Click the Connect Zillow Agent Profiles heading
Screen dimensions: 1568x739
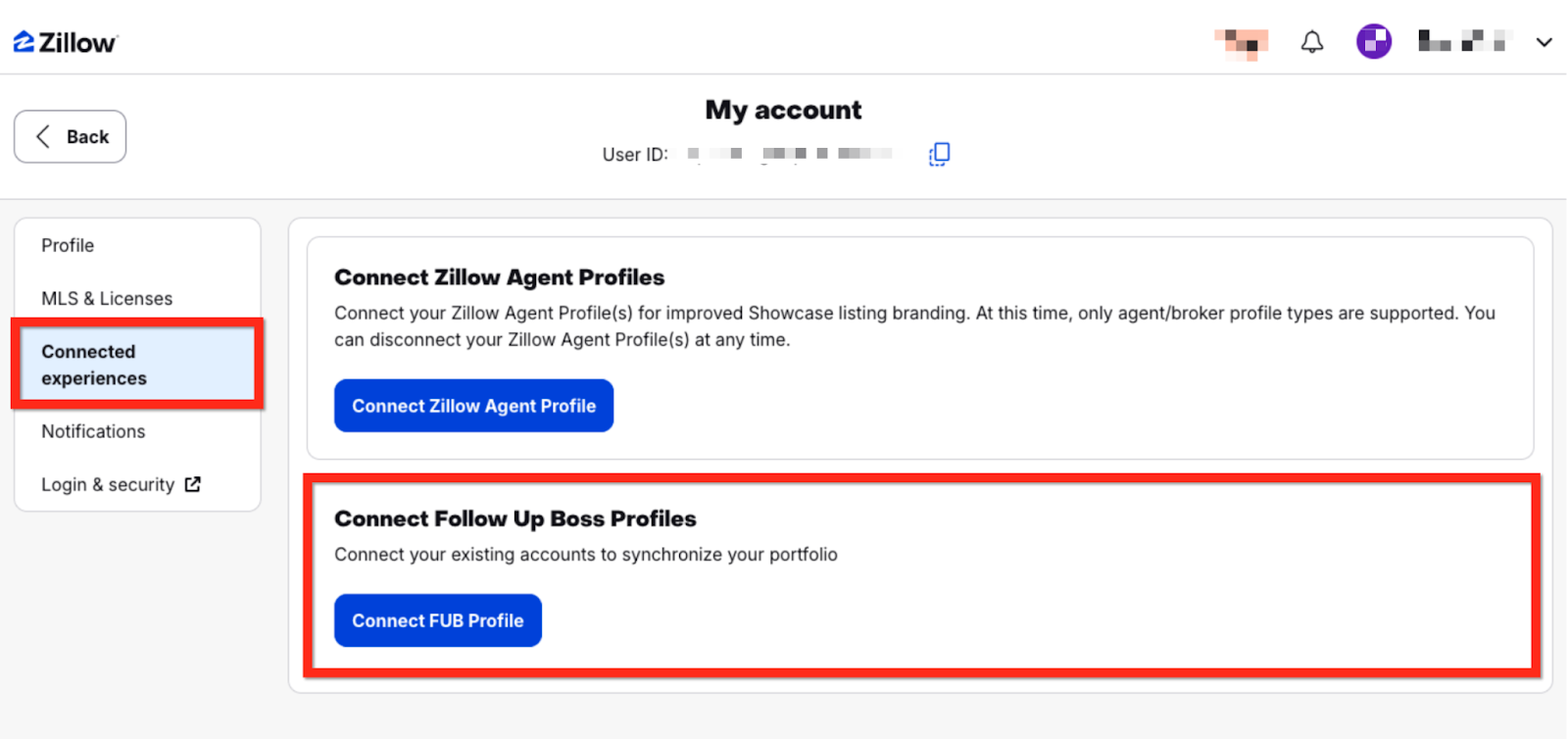pos(499,277)
